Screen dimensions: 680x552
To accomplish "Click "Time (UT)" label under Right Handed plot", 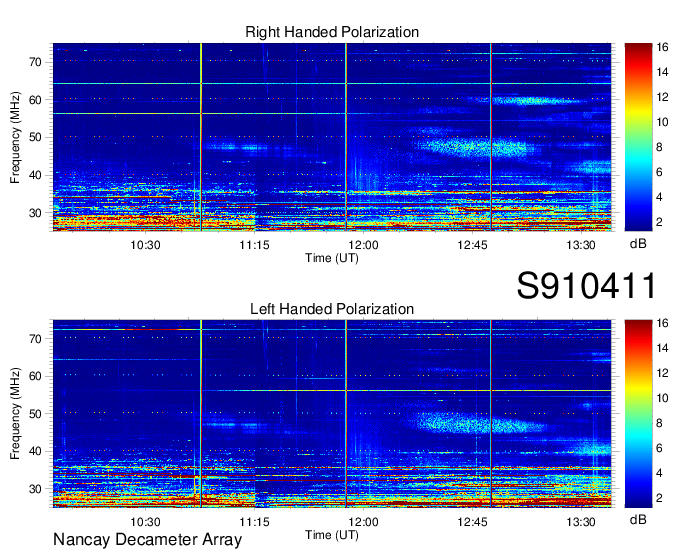I will [332, 258].
